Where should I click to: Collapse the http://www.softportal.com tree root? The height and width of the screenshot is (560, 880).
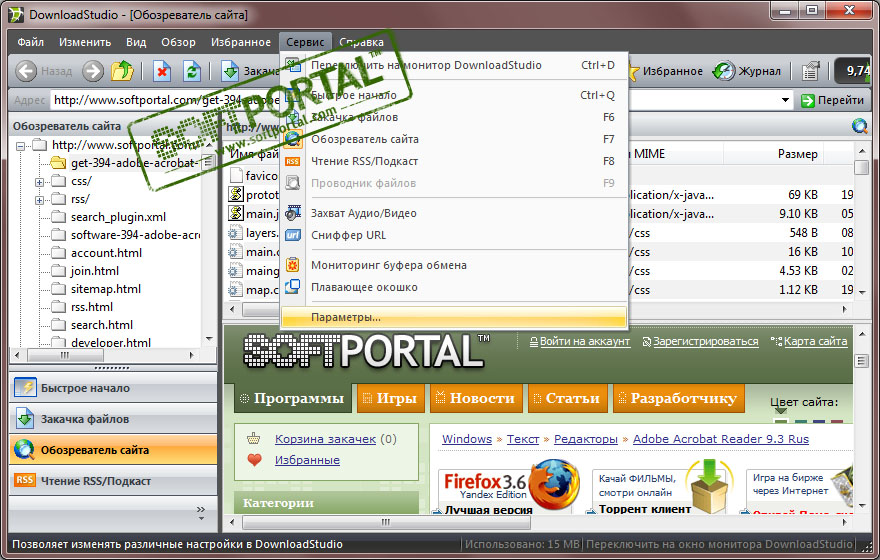pos(21,146)
